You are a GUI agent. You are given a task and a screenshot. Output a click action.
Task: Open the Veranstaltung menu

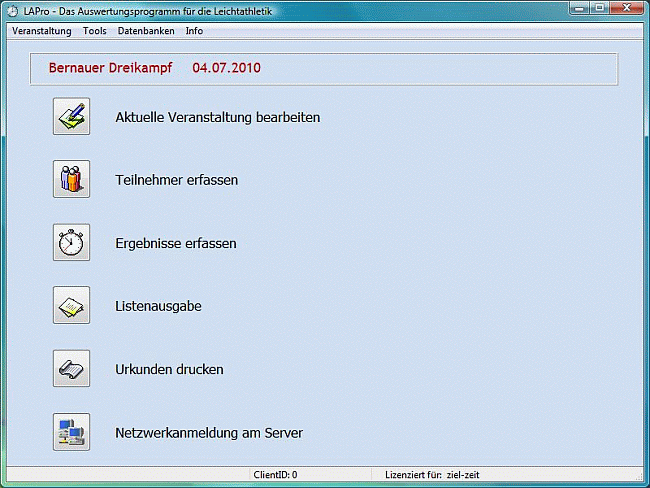(41, 31)
